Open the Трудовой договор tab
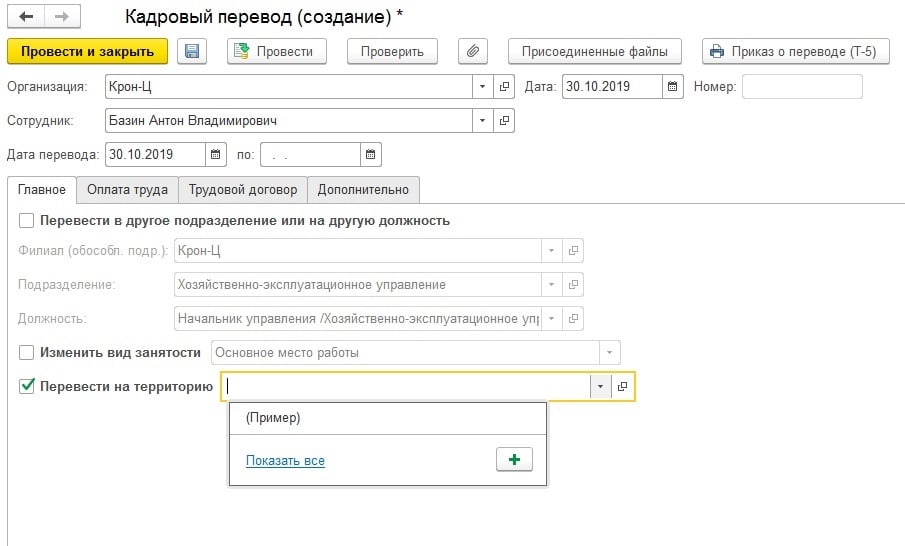 [x=243, y=189]
